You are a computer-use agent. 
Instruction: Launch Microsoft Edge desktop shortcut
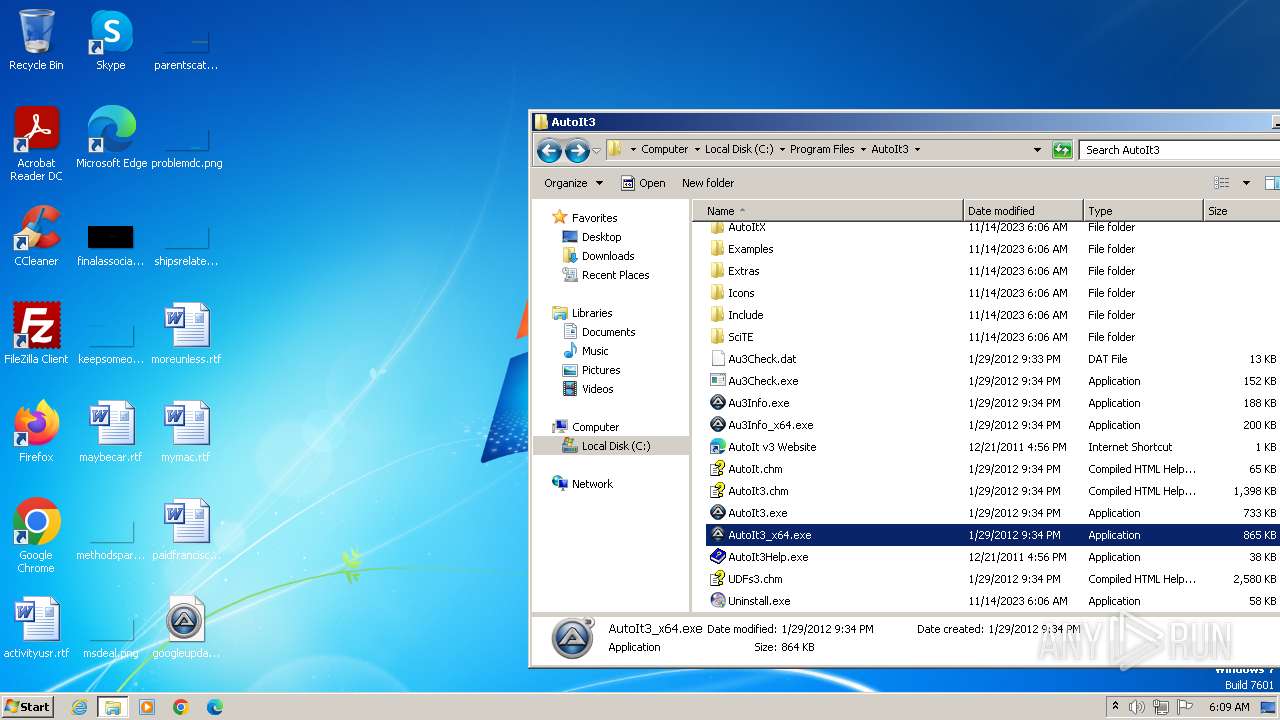click(x=111, y=138)
